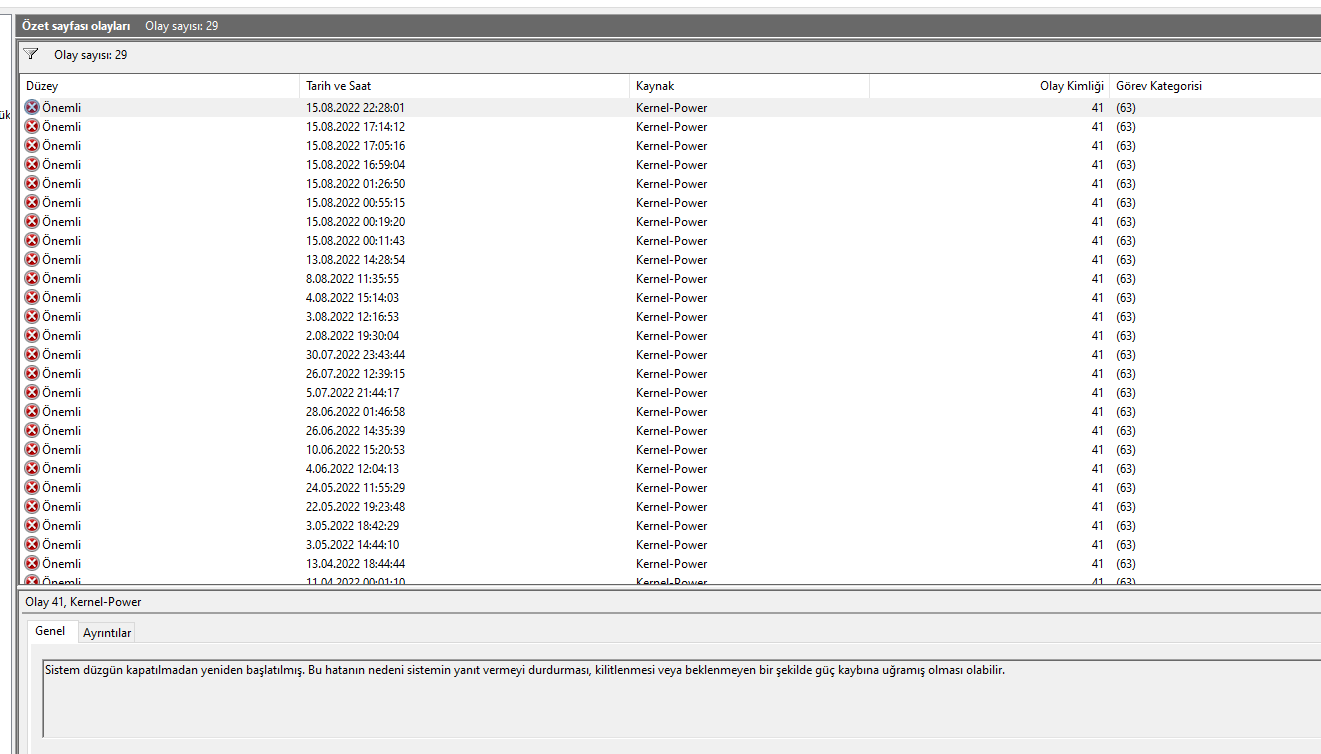The image size is (1321, 754).
Task: Click event ID 41 in the 4.06.2022 12:04:13 row
Action: [x=1098, y=468]
